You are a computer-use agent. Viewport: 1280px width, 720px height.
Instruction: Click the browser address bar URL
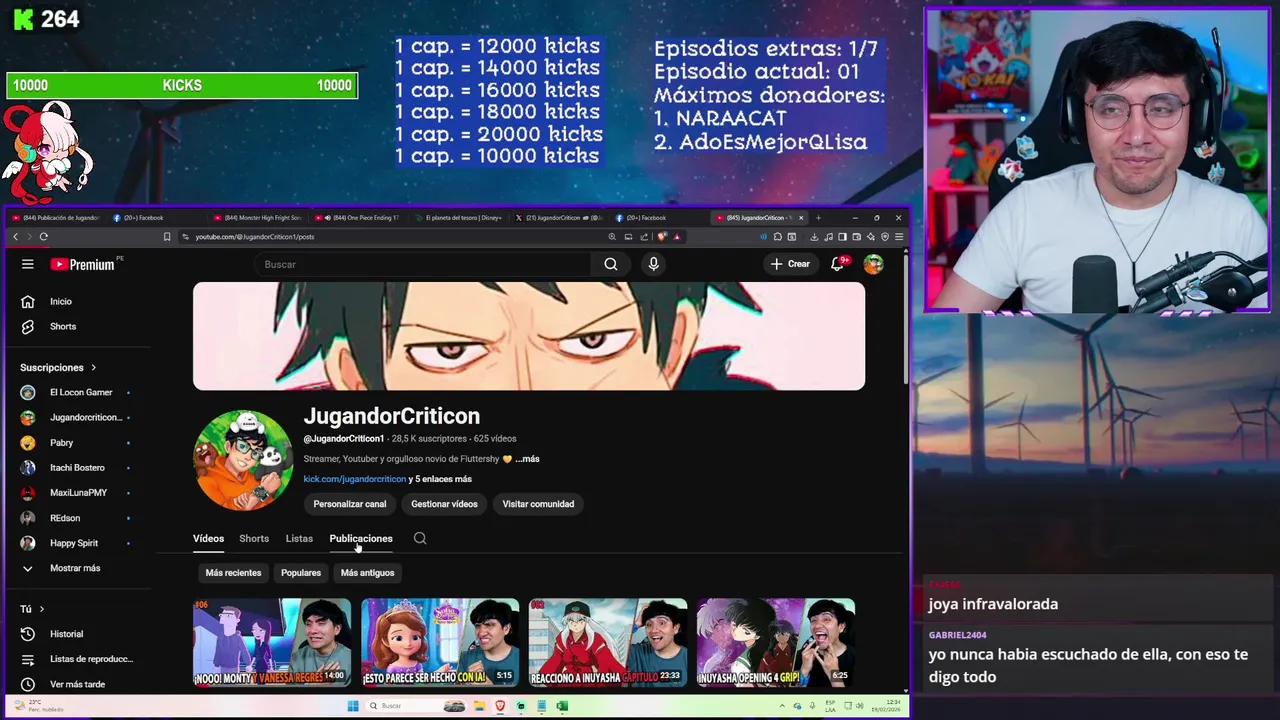254,237
